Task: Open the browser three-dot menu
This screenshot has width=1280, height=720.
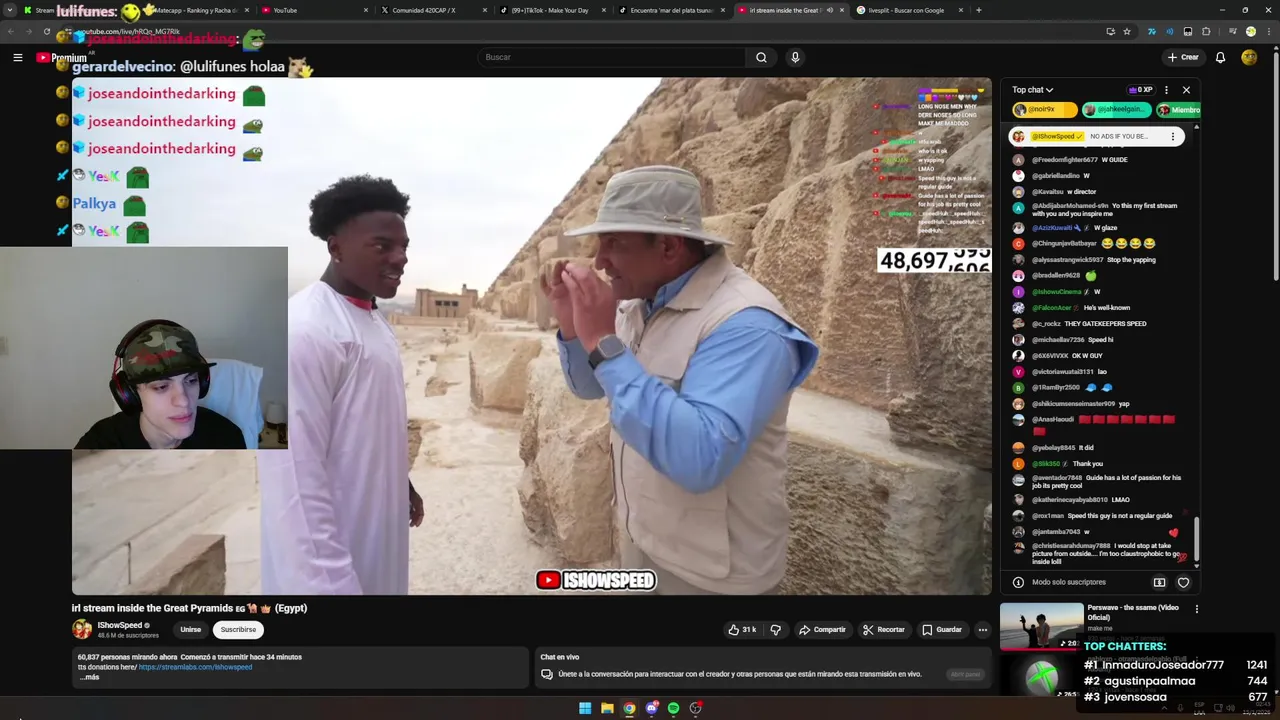Action: 1267,31
